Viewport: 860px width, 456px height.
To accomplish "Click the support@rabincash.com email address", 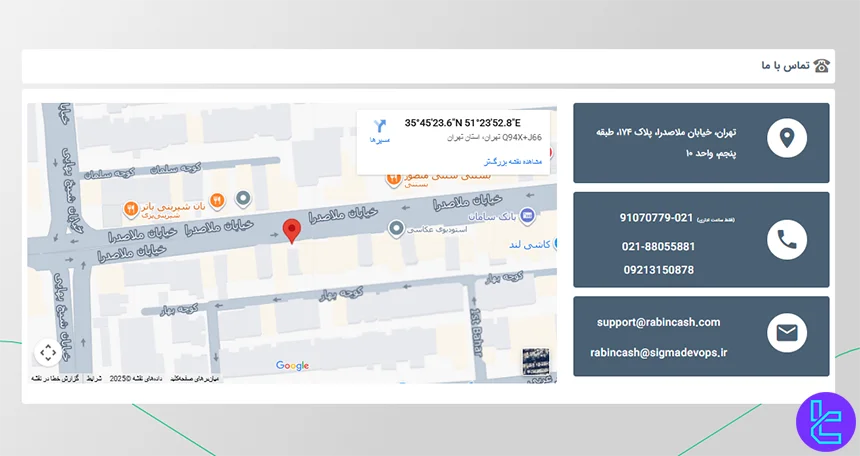I will pos(659,322).
